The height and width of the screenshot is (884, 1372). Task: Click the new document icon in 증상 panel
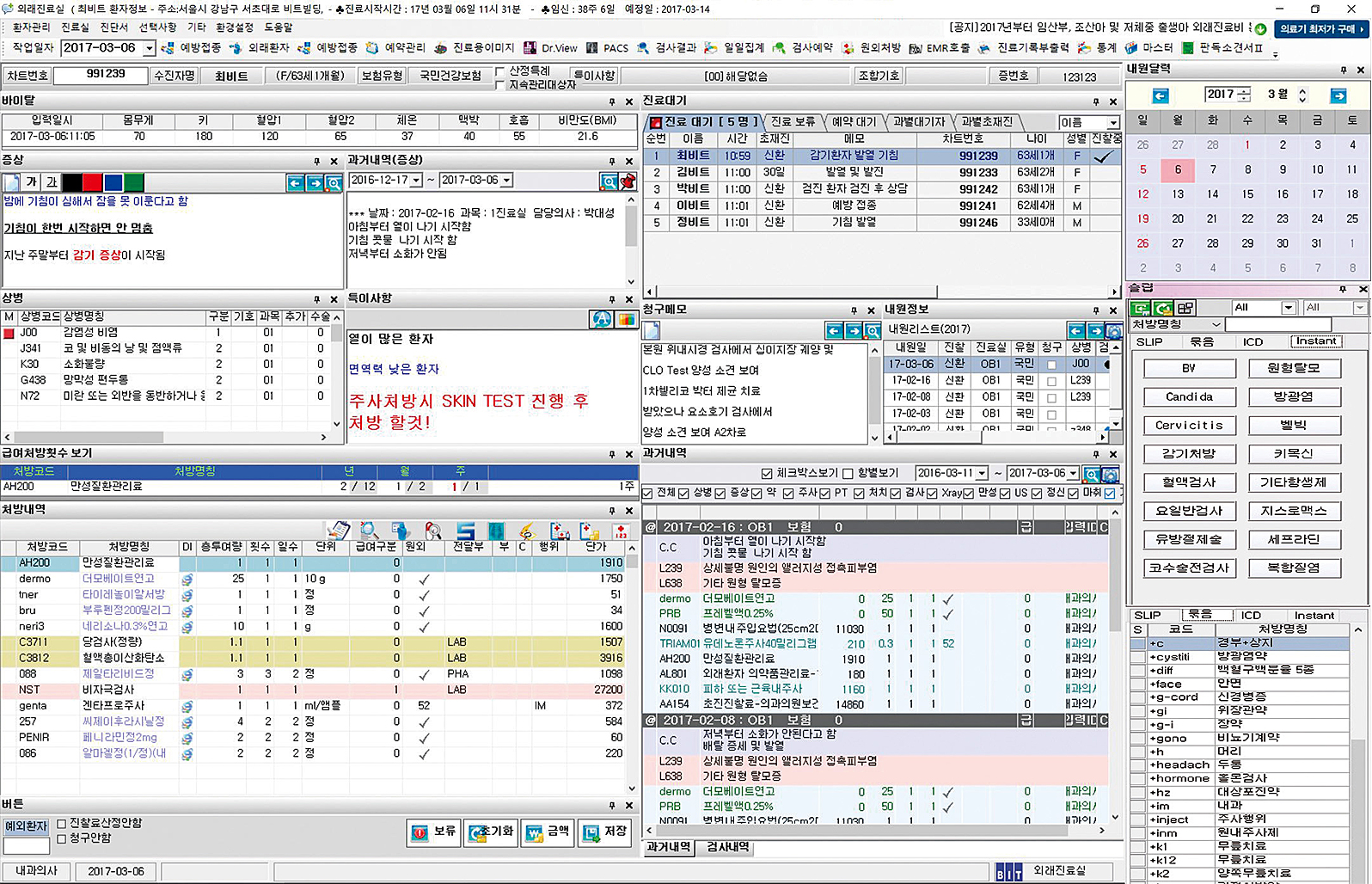point(11,182)
